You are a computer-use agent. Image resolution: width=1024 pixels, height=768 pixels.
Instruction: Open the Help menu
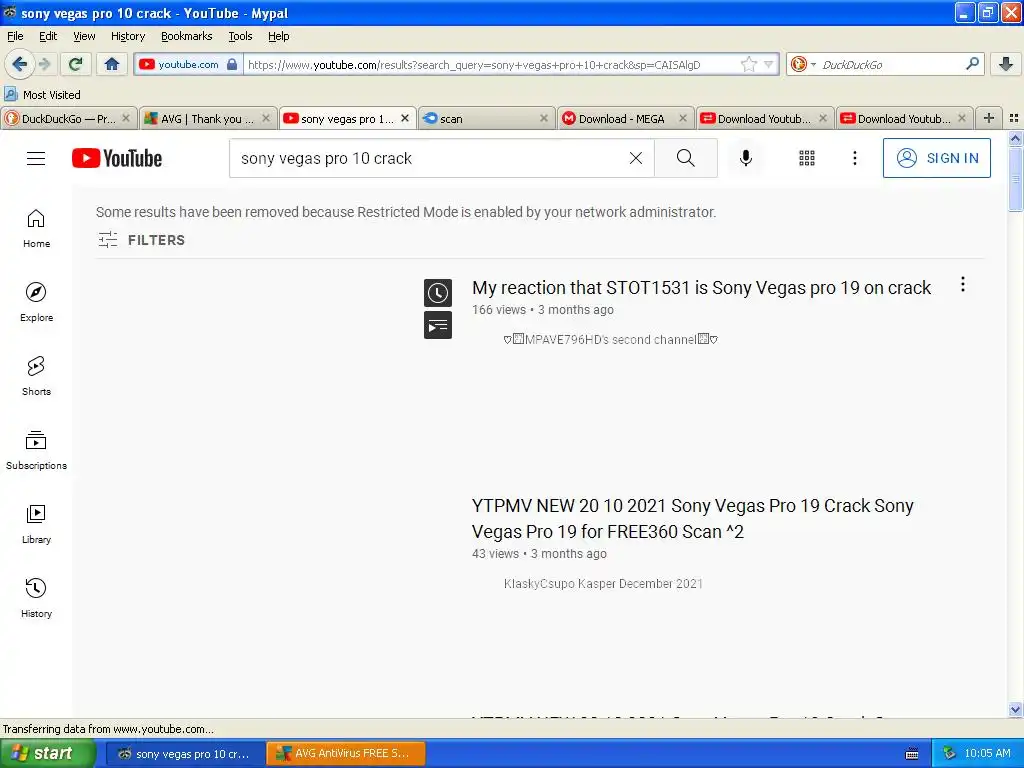click(x=278, y=36)
